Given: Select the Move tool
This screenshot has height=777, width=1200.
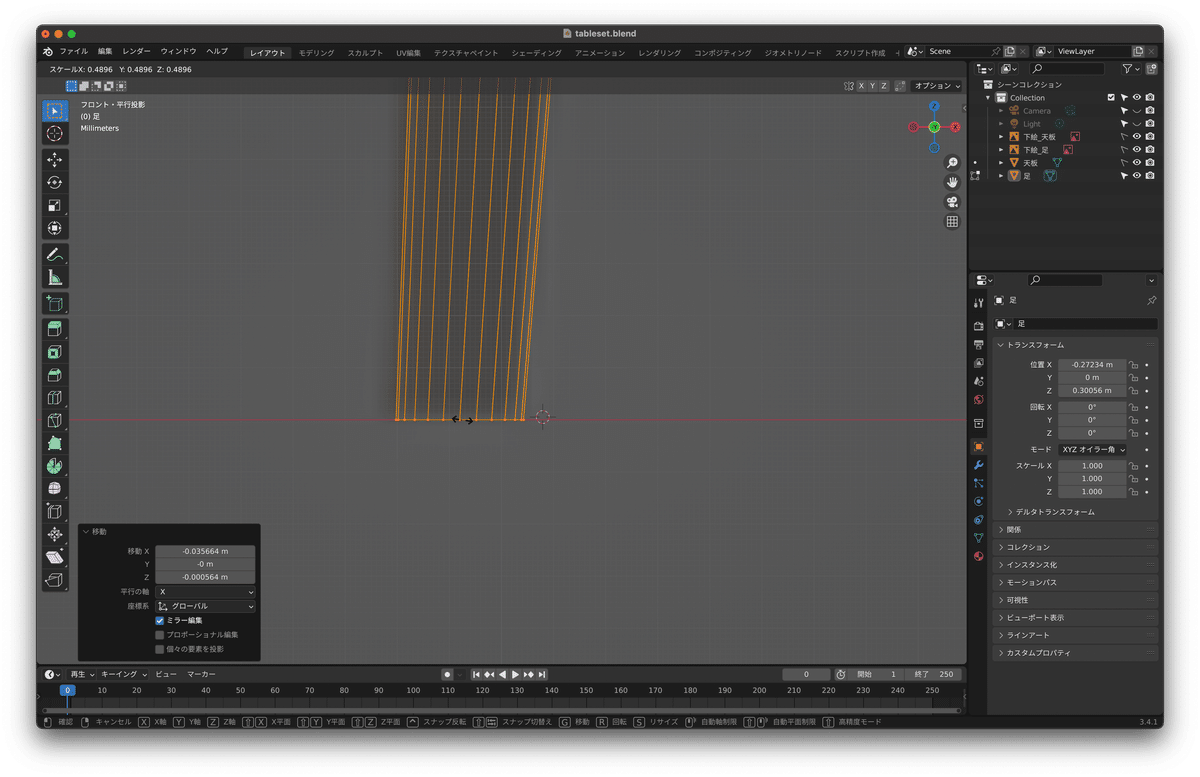Looking at the screenshot, I should click(x=54, y=160).
